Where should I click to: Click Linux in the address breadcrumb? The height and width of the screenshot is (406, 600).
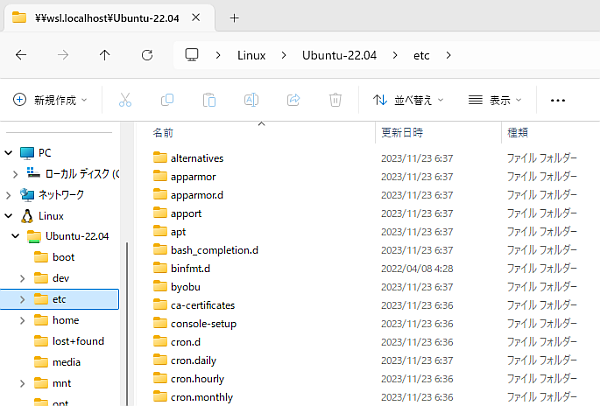(x=251, y=55)
